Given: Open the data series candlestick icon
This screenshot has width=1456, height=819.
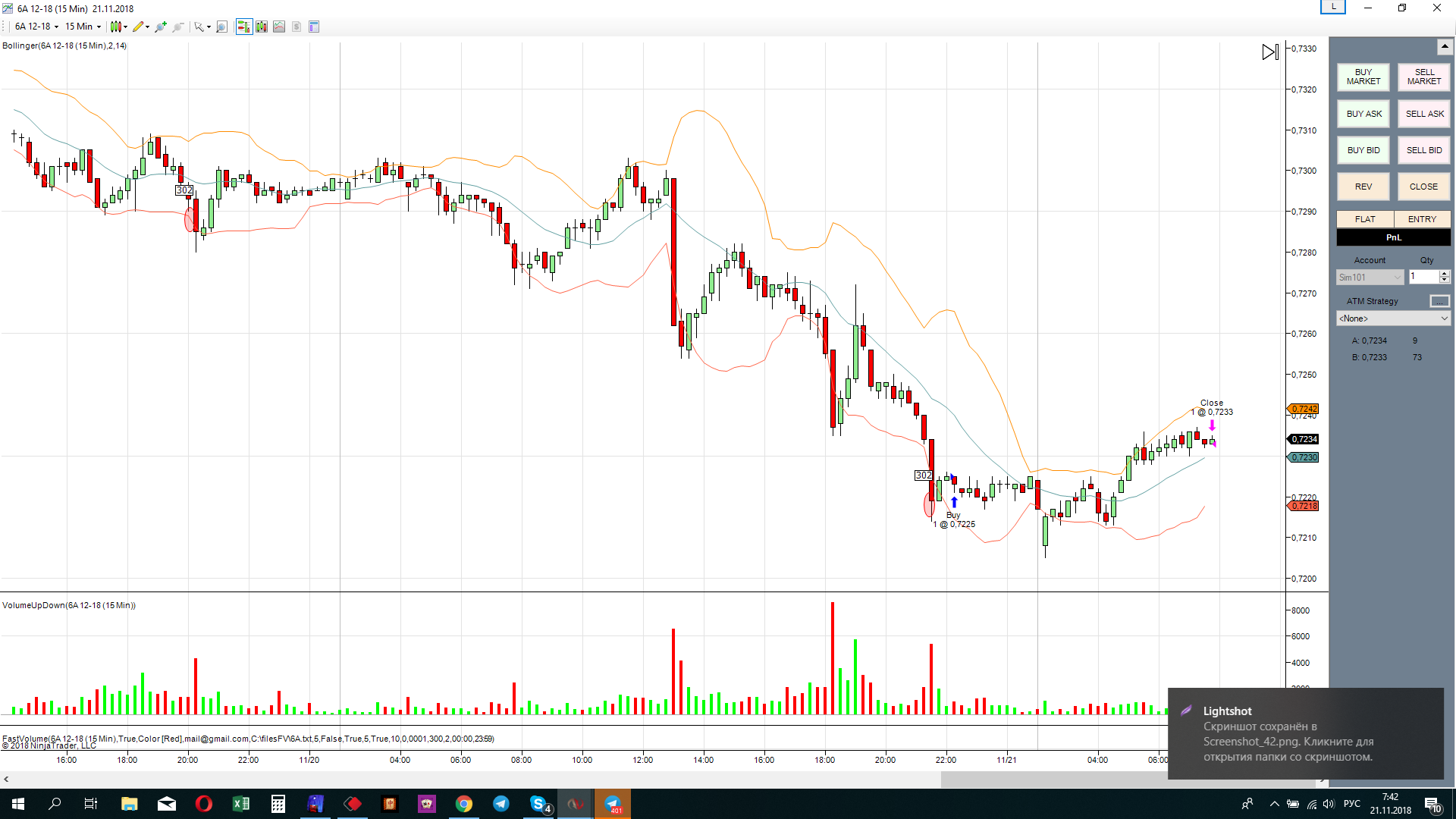Looking at the screenshot, I should point(262,27).
